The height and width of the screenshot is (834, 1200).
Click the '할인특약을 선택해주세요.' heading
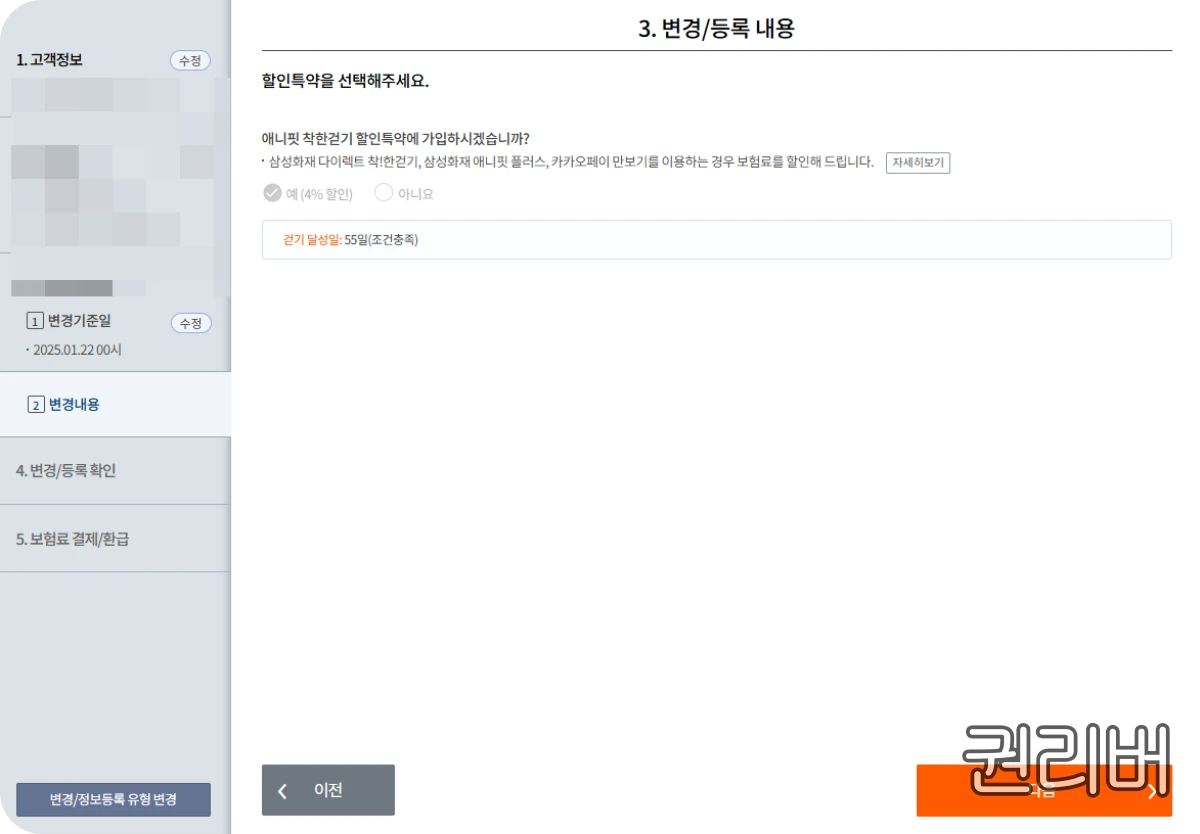click(x=345, y=81)
